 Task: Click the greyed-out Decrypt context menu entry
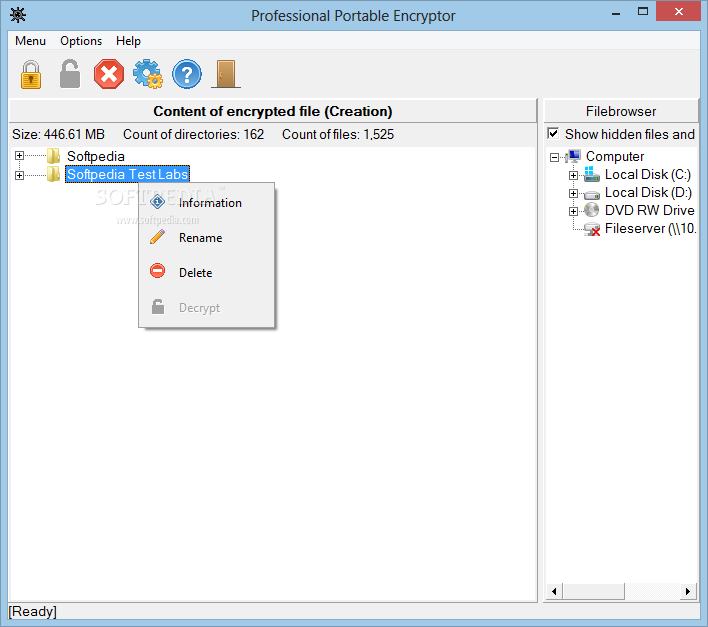[x=207, y=307]
